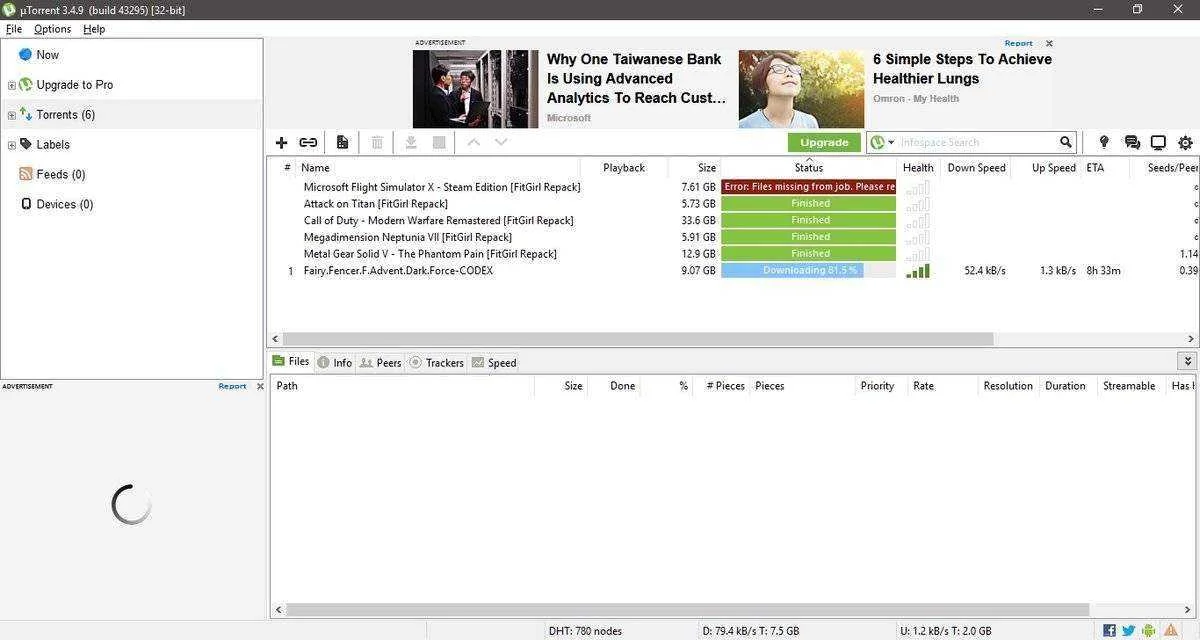Click the Twitter icon in status bar

pyautogui.click(x=1129, y=630)
